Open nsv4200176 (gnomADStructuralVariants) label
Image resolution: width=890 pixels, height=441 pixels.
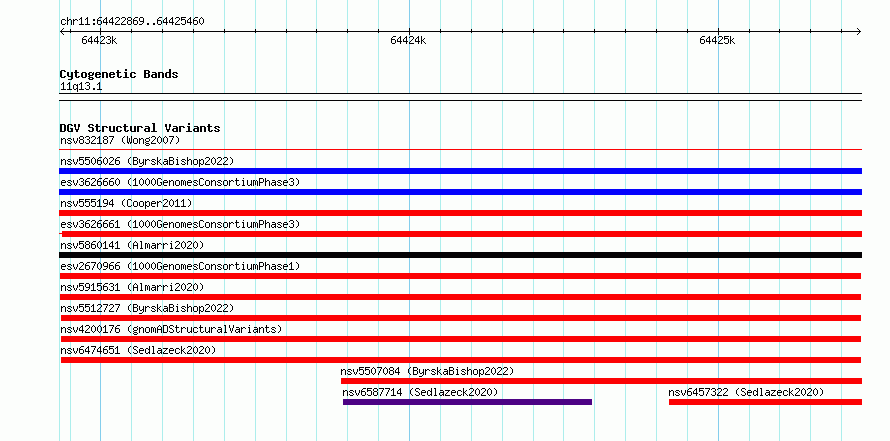[x=171, y=329]
